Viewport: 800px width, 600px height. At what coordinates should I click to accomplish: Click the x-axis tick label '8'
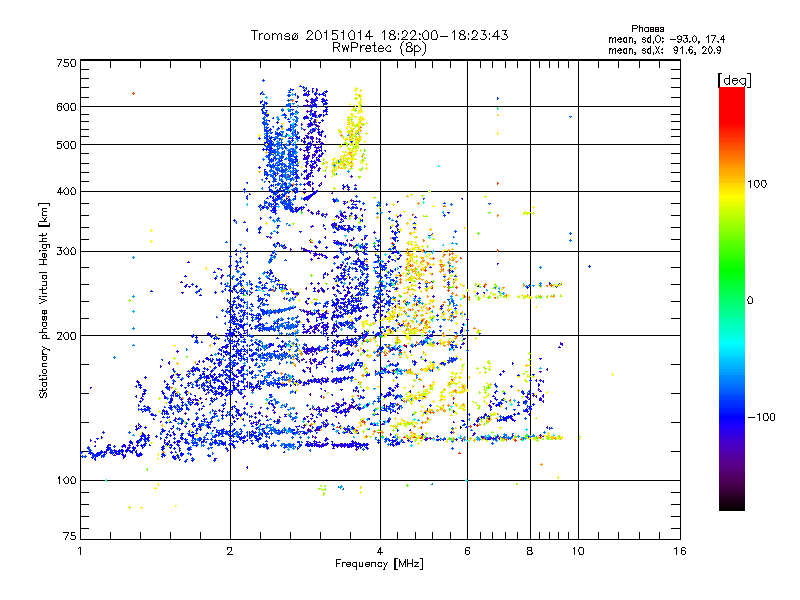point(530,551)
